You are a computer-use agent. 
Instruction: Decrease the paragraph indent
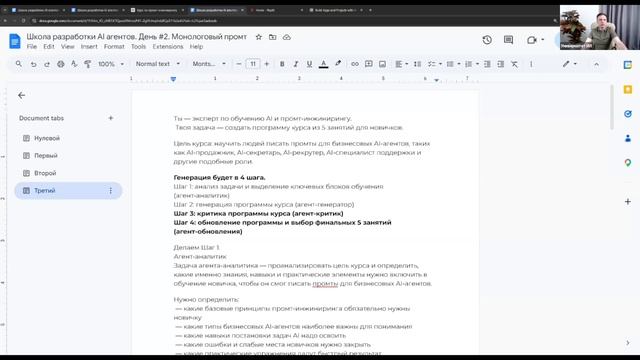pyautogui.click(x=487, y=64)
